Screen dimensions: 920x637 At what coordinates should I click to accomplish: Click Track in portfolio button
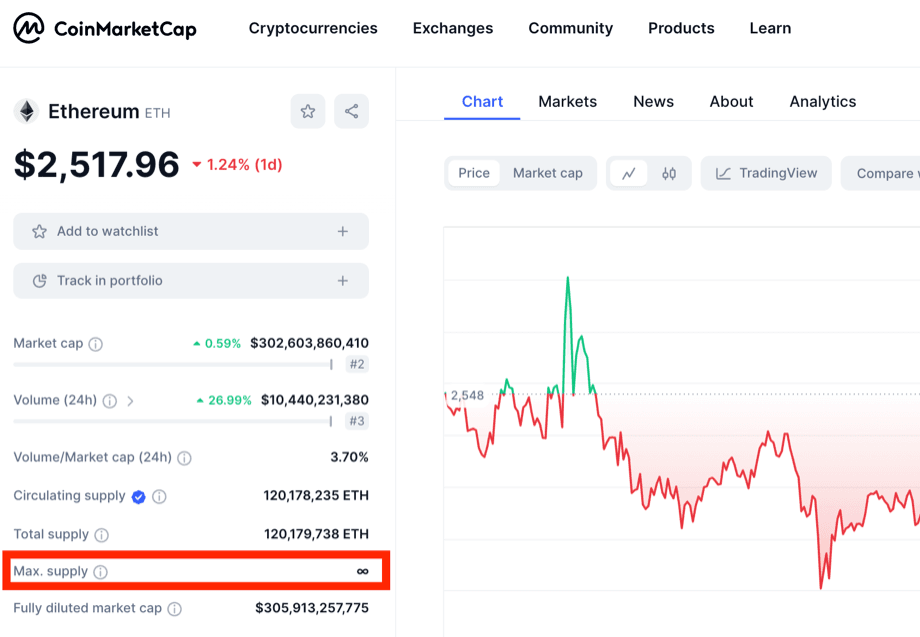click(191, 281)
